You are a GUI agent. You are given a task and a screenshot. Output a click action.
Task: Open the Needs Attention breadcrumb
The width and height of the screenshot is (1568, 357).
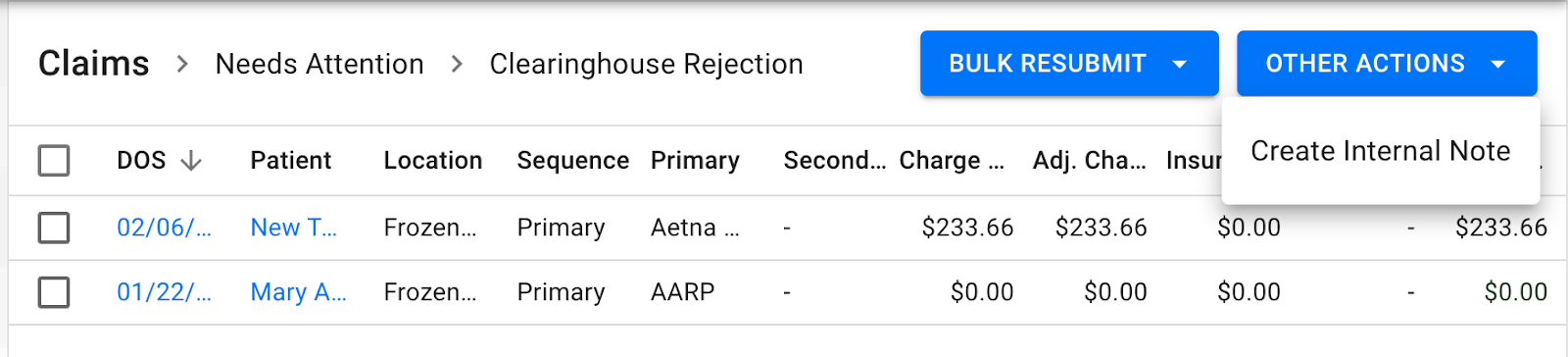319,64
